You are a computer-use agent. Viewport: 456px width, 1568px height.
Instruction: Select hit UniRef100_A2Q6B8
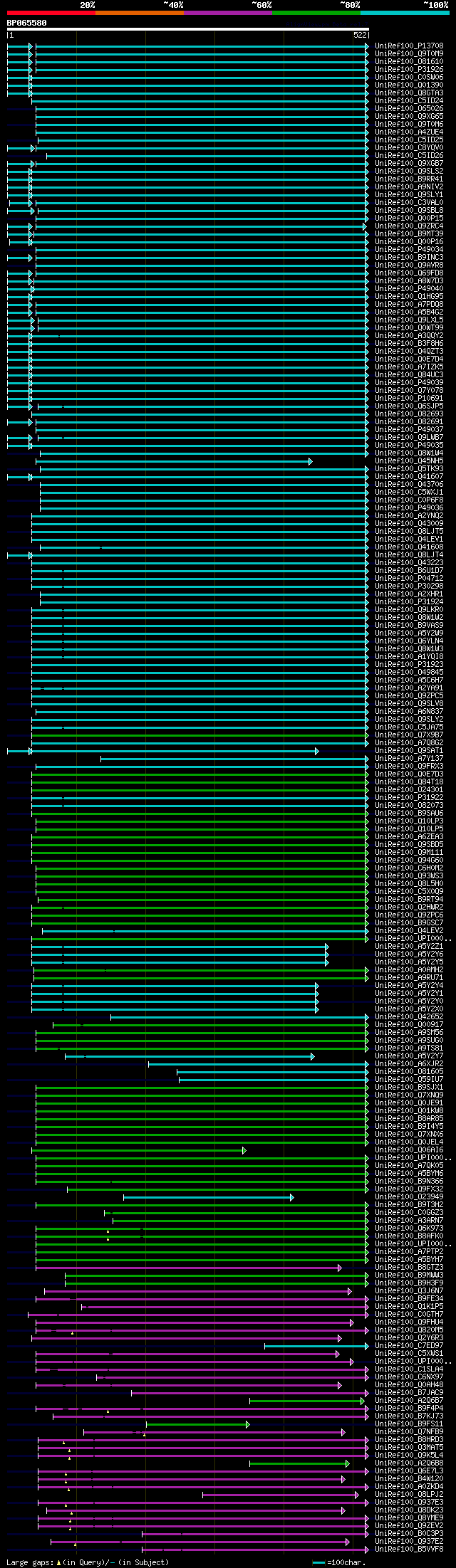[x=409, y=1463]
